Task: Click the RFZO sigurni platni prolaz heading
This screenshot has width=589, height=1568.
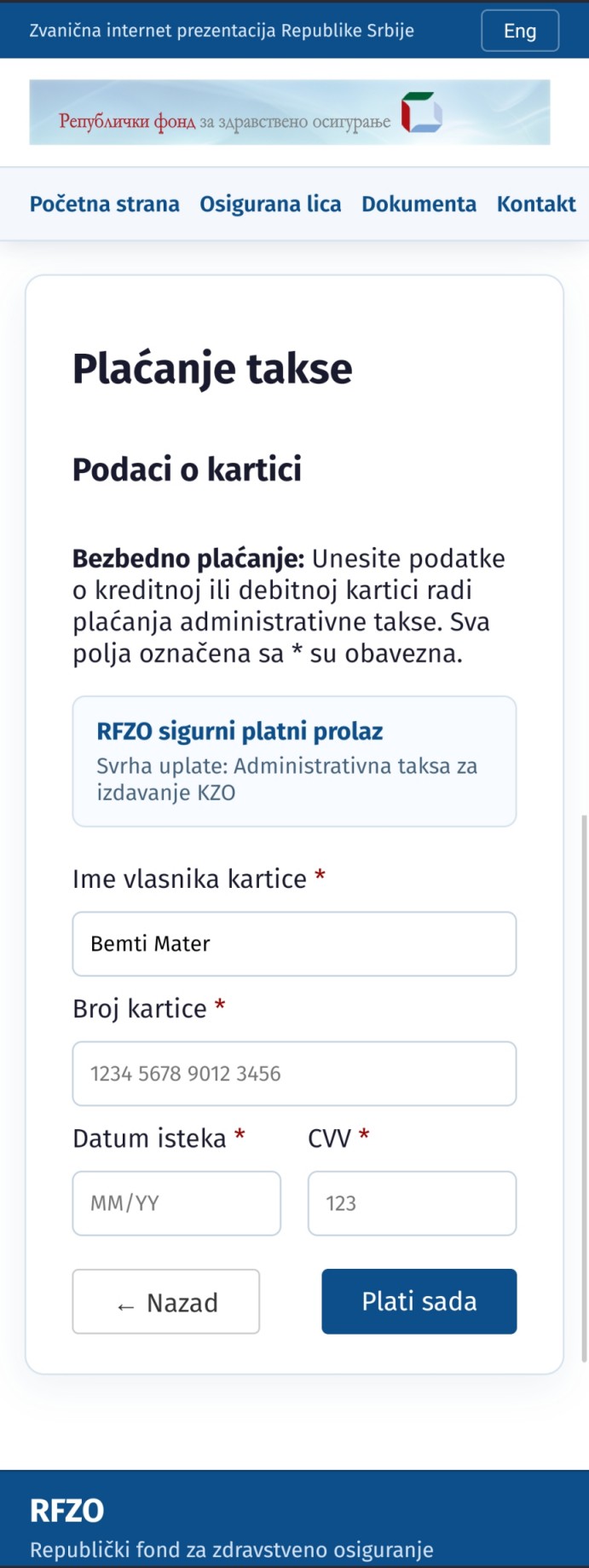Action: (x=240, y=731)
